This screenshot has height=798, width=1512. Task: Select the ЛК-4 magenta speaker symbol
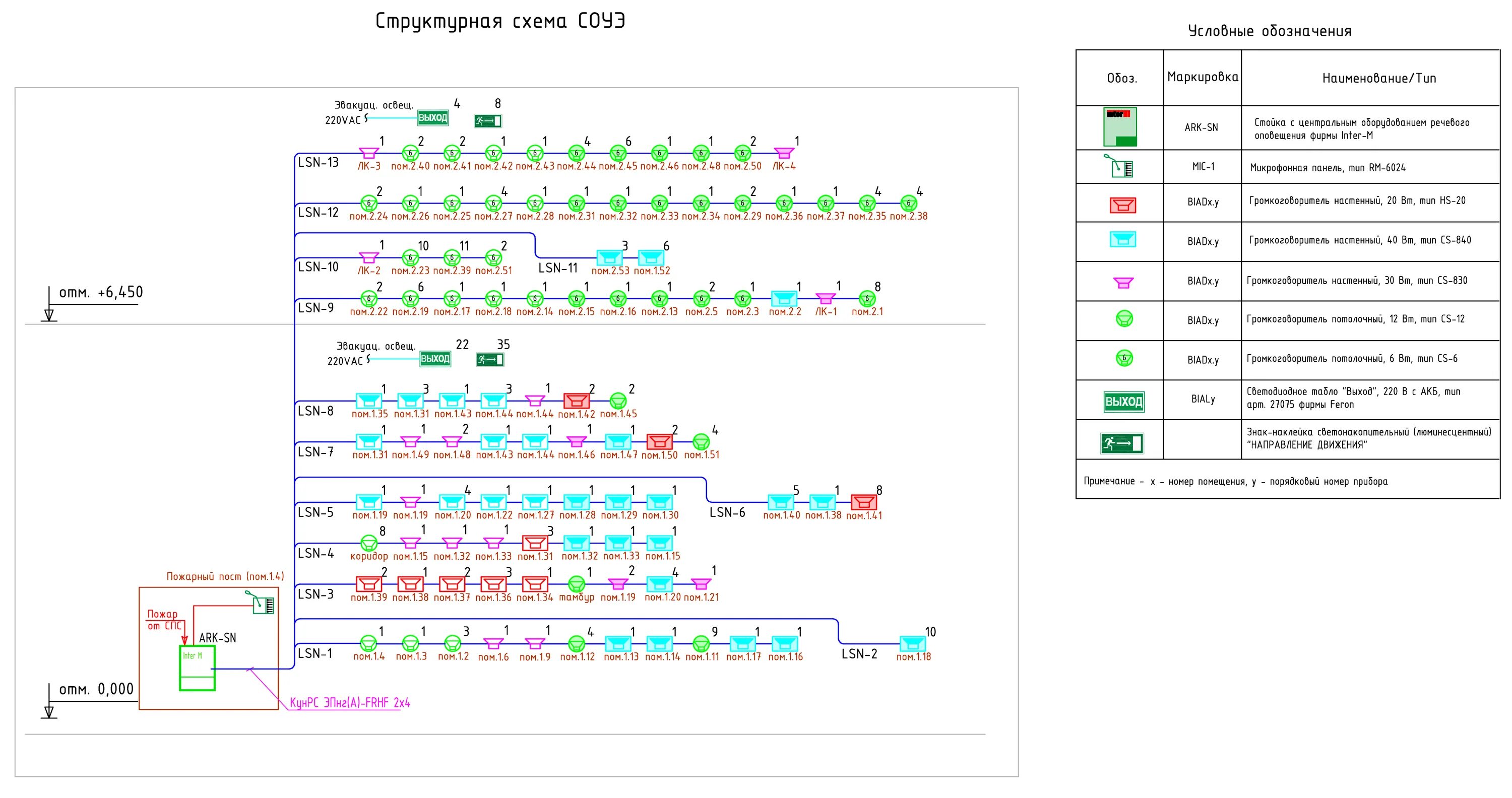click(784, 153)
